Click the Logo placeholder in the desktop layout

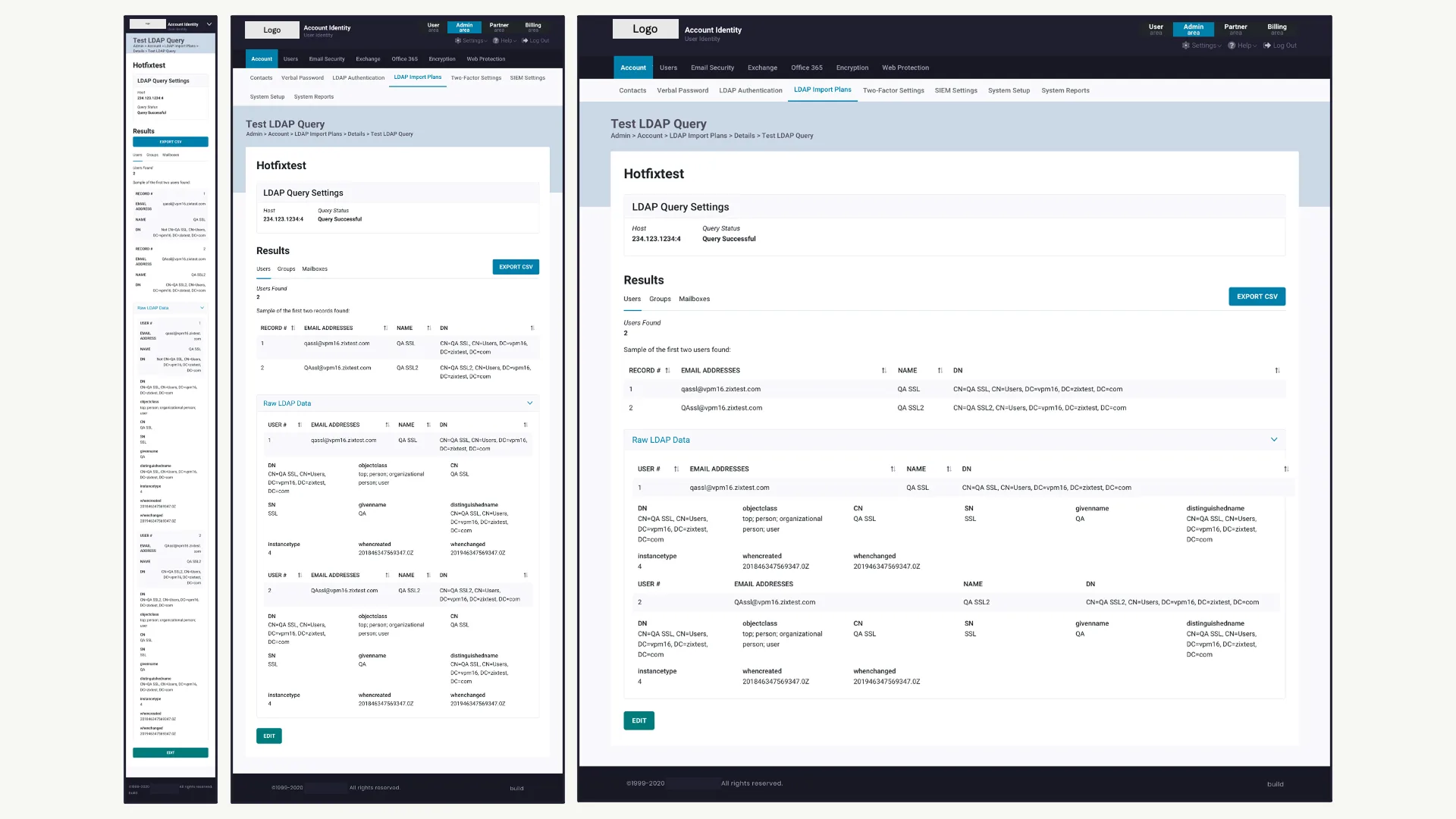[645, 29]
